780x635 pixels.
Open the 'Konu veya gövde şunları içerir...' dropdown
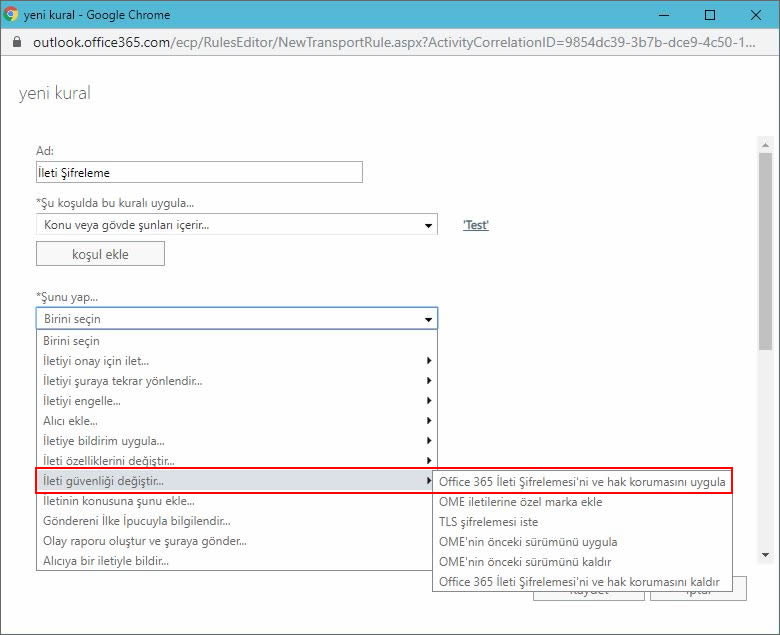coord(237,225)
